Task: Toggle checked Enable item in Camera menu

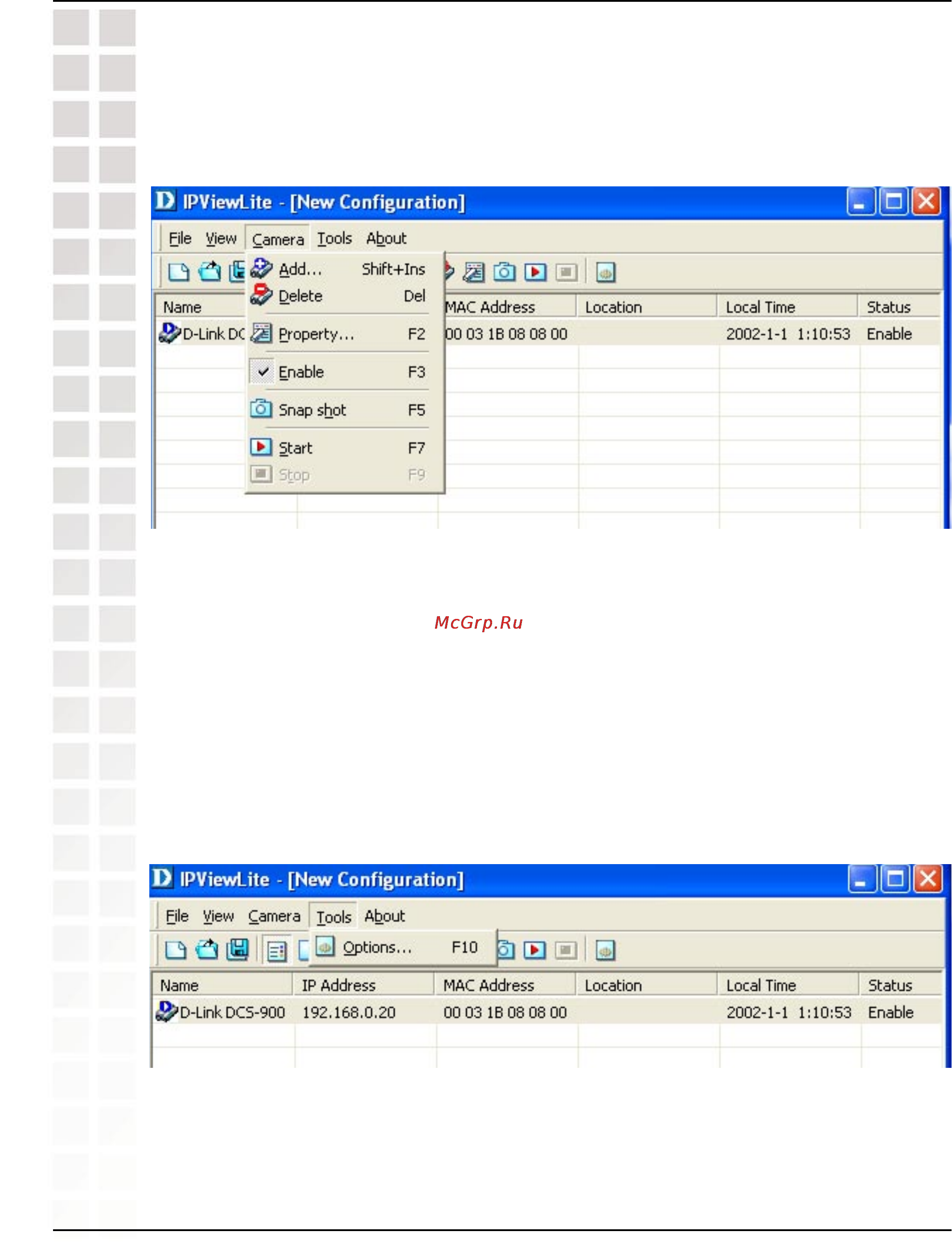Action: coord(345,372)
